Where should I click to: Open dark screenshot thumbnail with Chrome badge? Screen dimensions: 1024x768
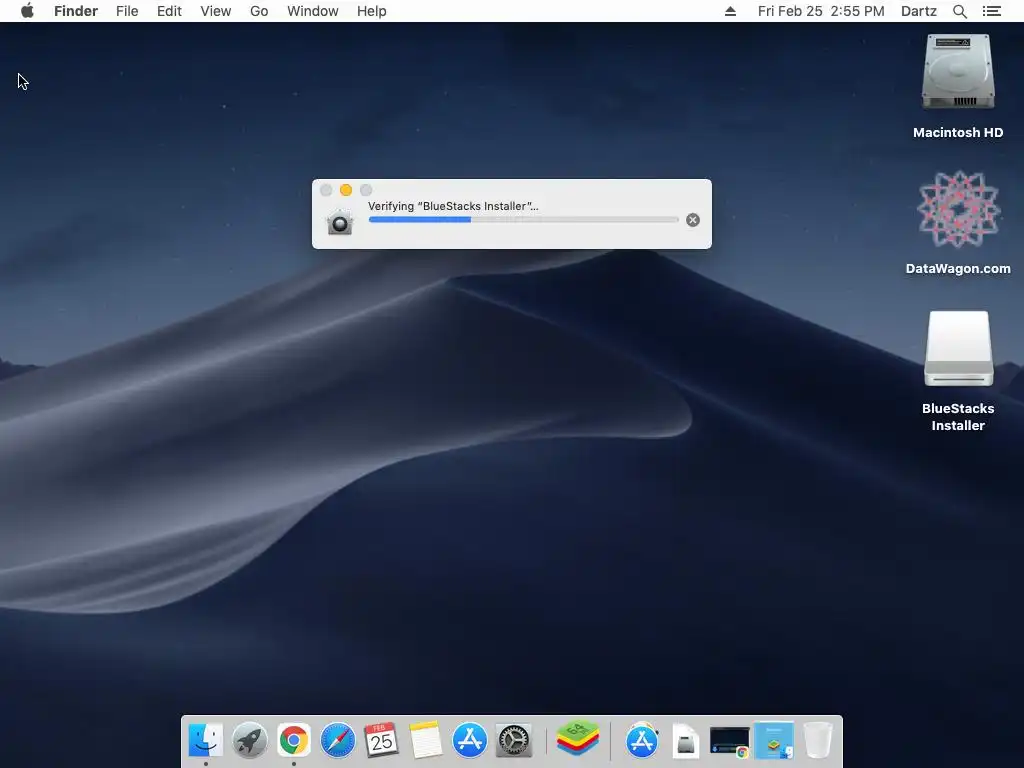pos(729,743)
